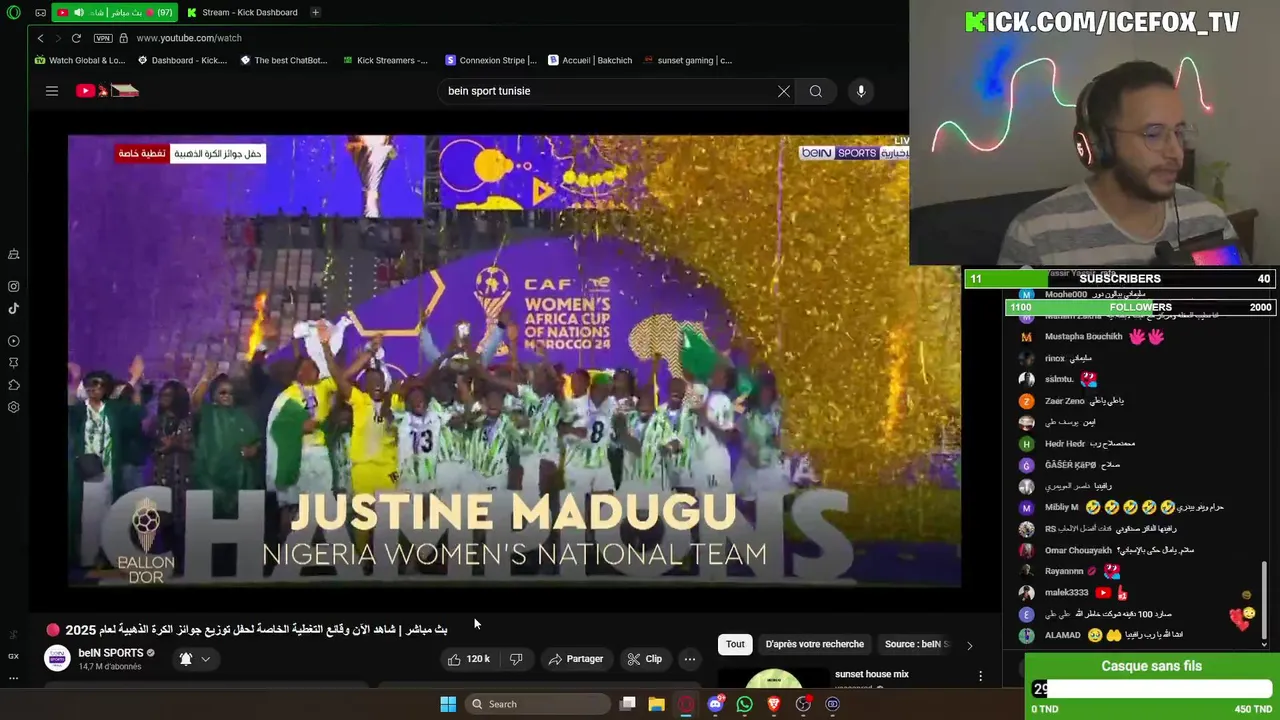
Task: Expand subscription notification dropdown arrow
Action: pyautogui.click(x=205, y=659)
